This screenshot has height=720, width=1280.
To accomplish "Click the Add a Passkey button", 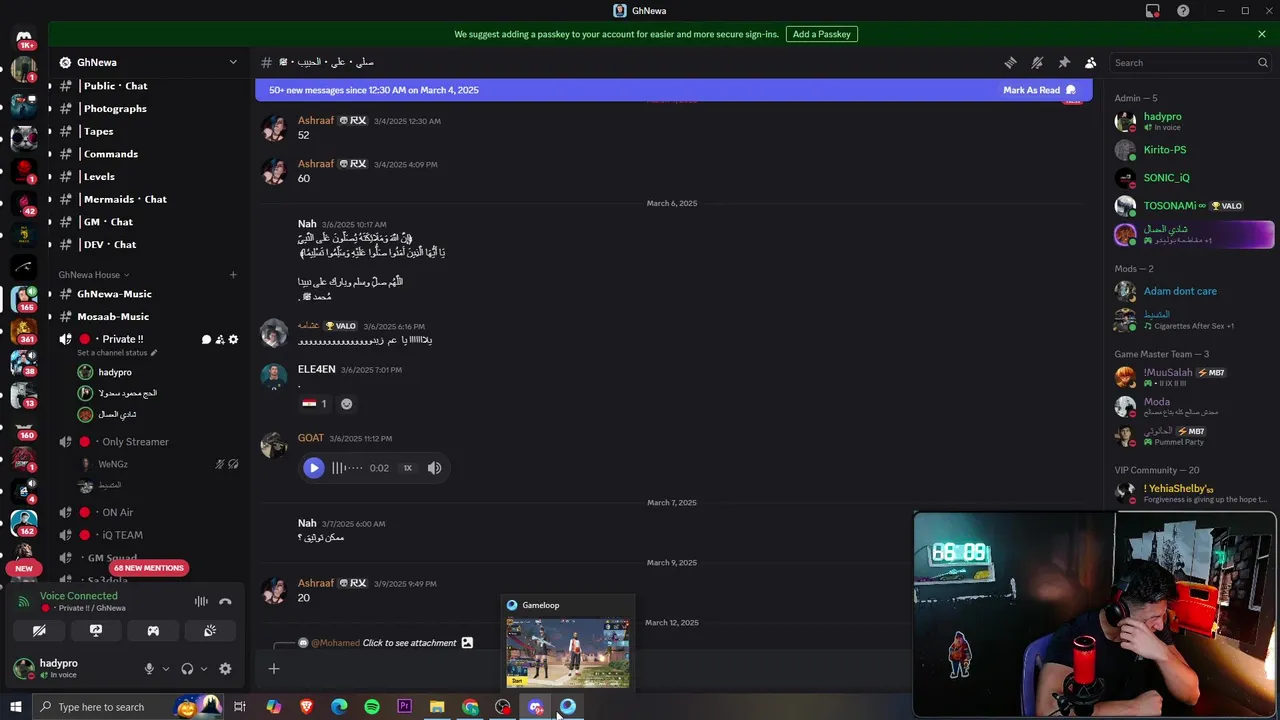I will point(821,34).
